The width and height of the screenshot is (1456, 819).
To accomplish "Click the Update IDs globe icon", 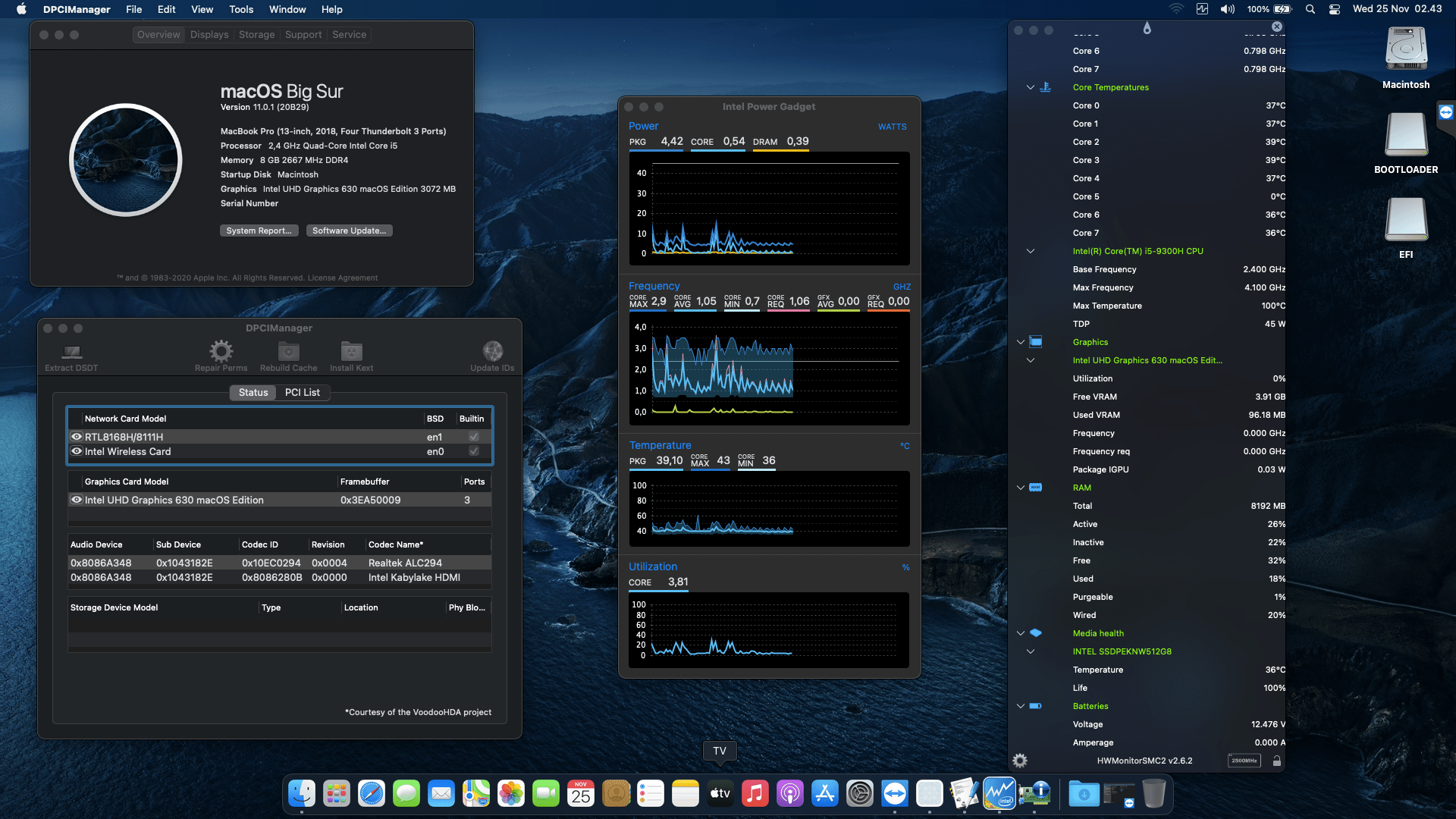I will coord(493,352).
